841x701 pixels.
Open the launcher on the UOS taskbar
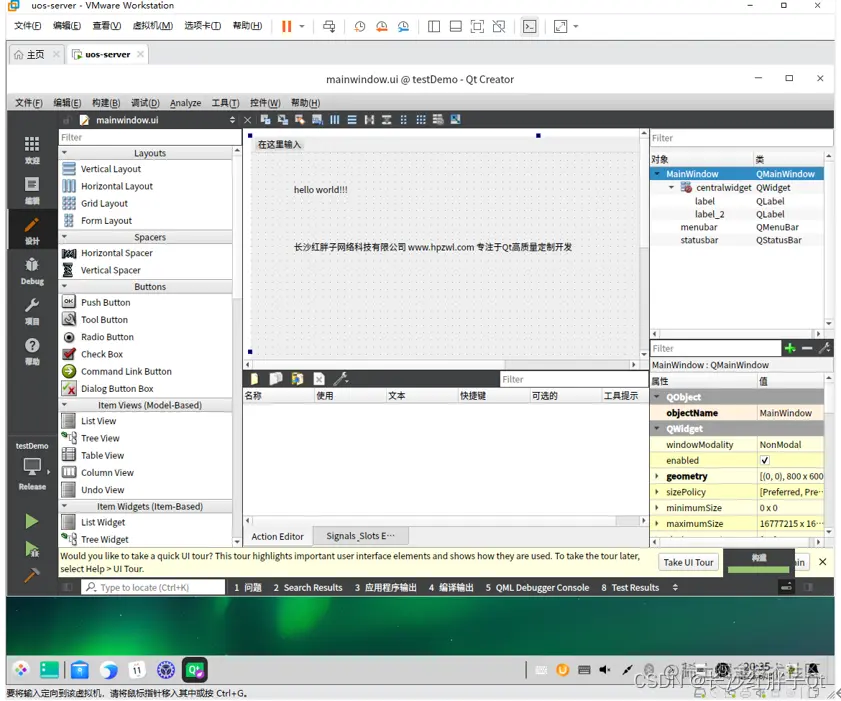pyautogui.click(x=21, y=669)
